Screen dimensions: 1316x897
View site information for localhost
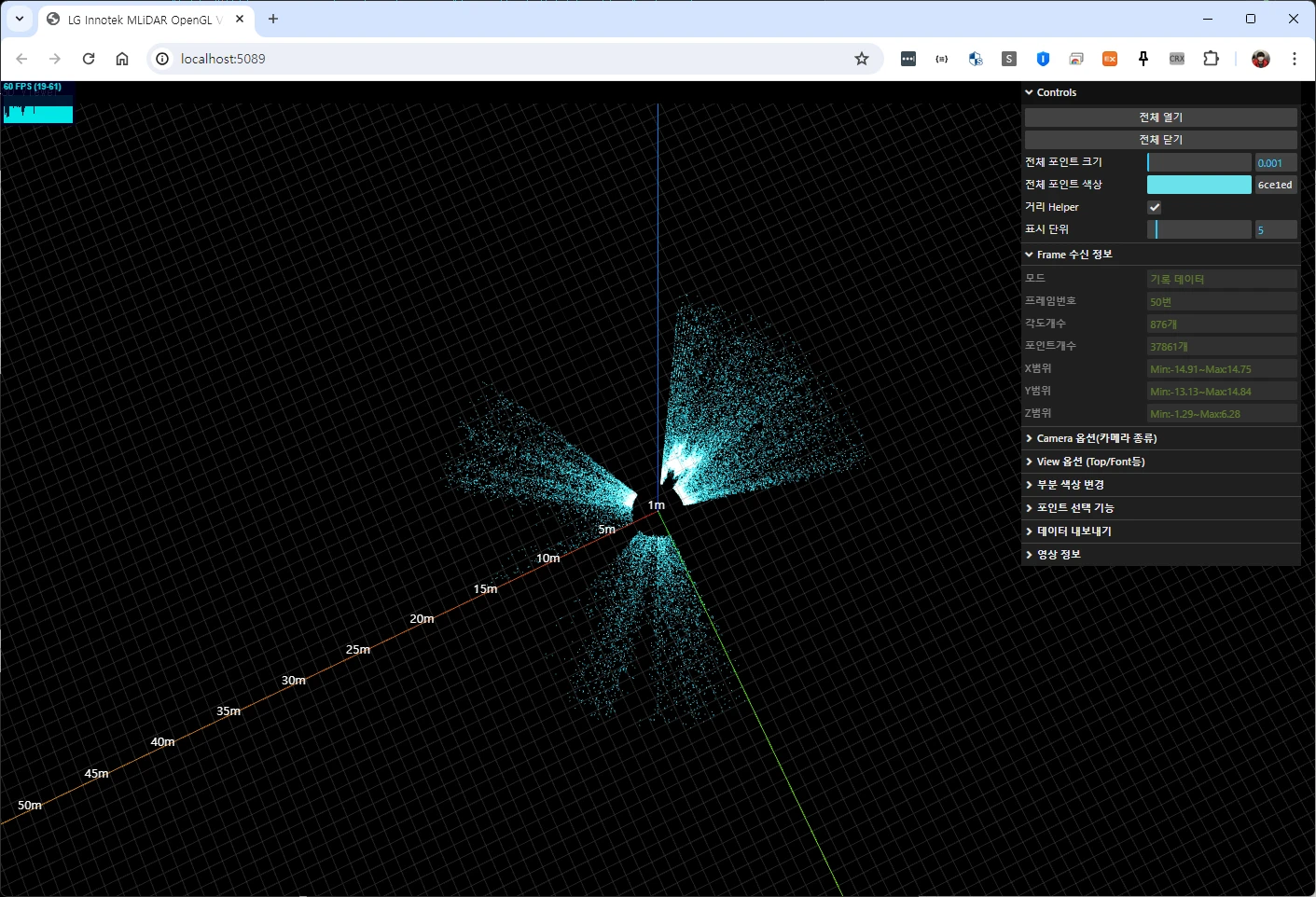click(x=162, y=59)
